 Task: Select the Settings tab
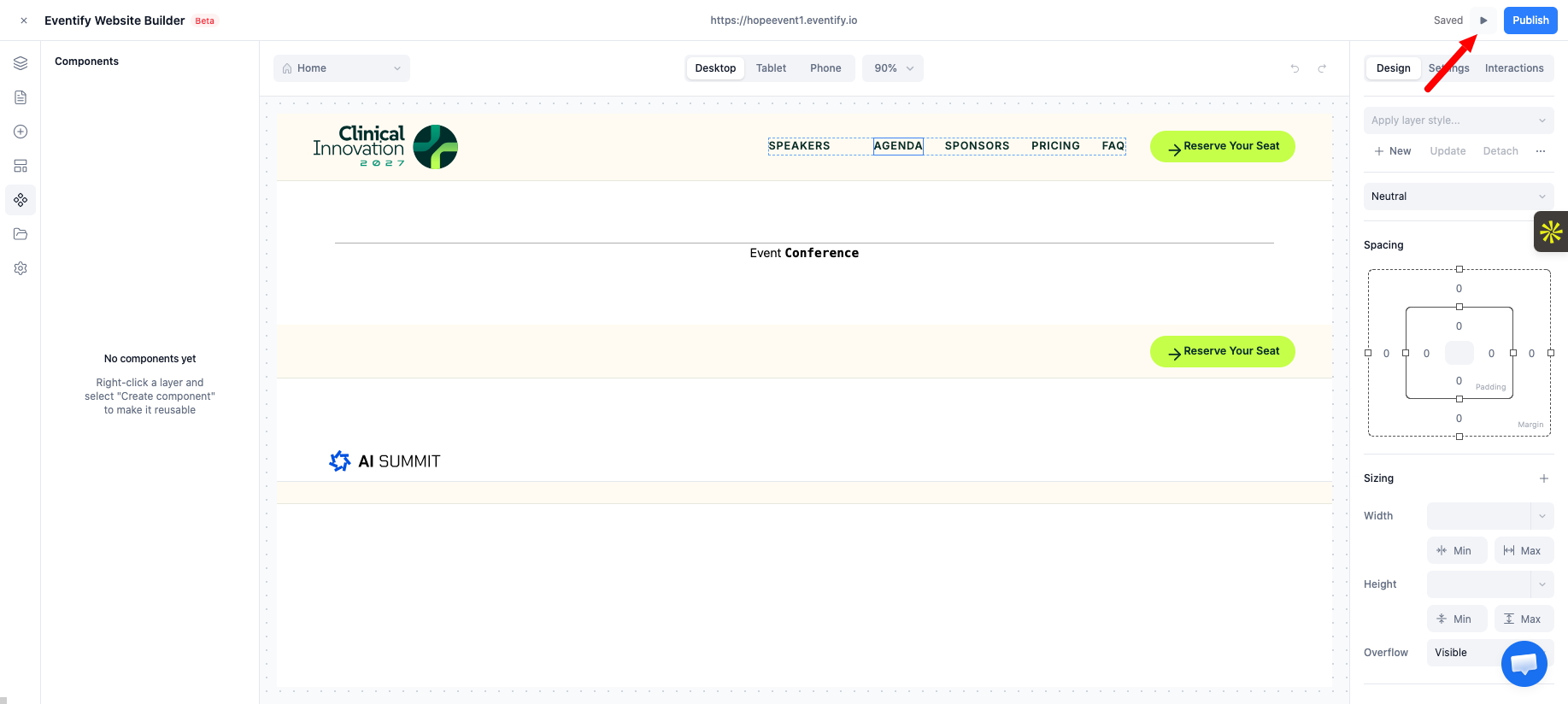pyautogui.click(x=1449, y=68)
